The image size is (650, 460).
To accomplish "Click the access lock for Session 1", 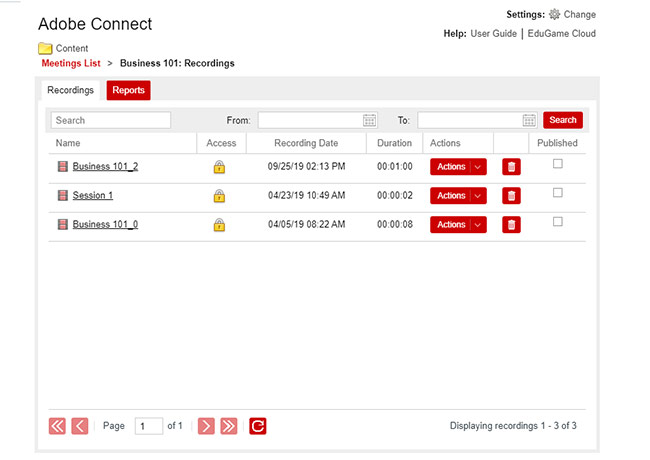I will click(219, 196).
